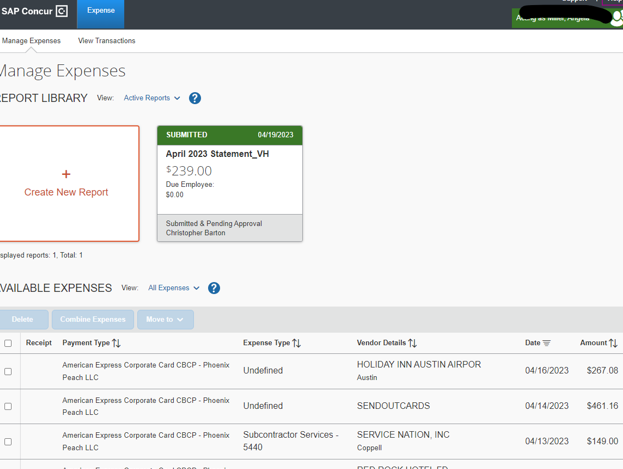Sort by Amount arrows

coord(613,343)
